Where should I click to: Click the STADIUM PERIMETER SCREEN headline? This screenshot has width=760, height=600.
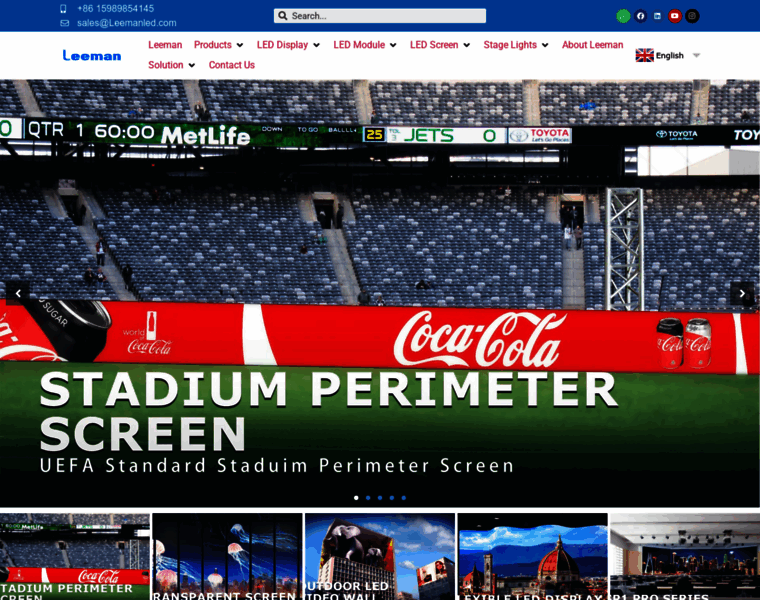tap(329, 411)
